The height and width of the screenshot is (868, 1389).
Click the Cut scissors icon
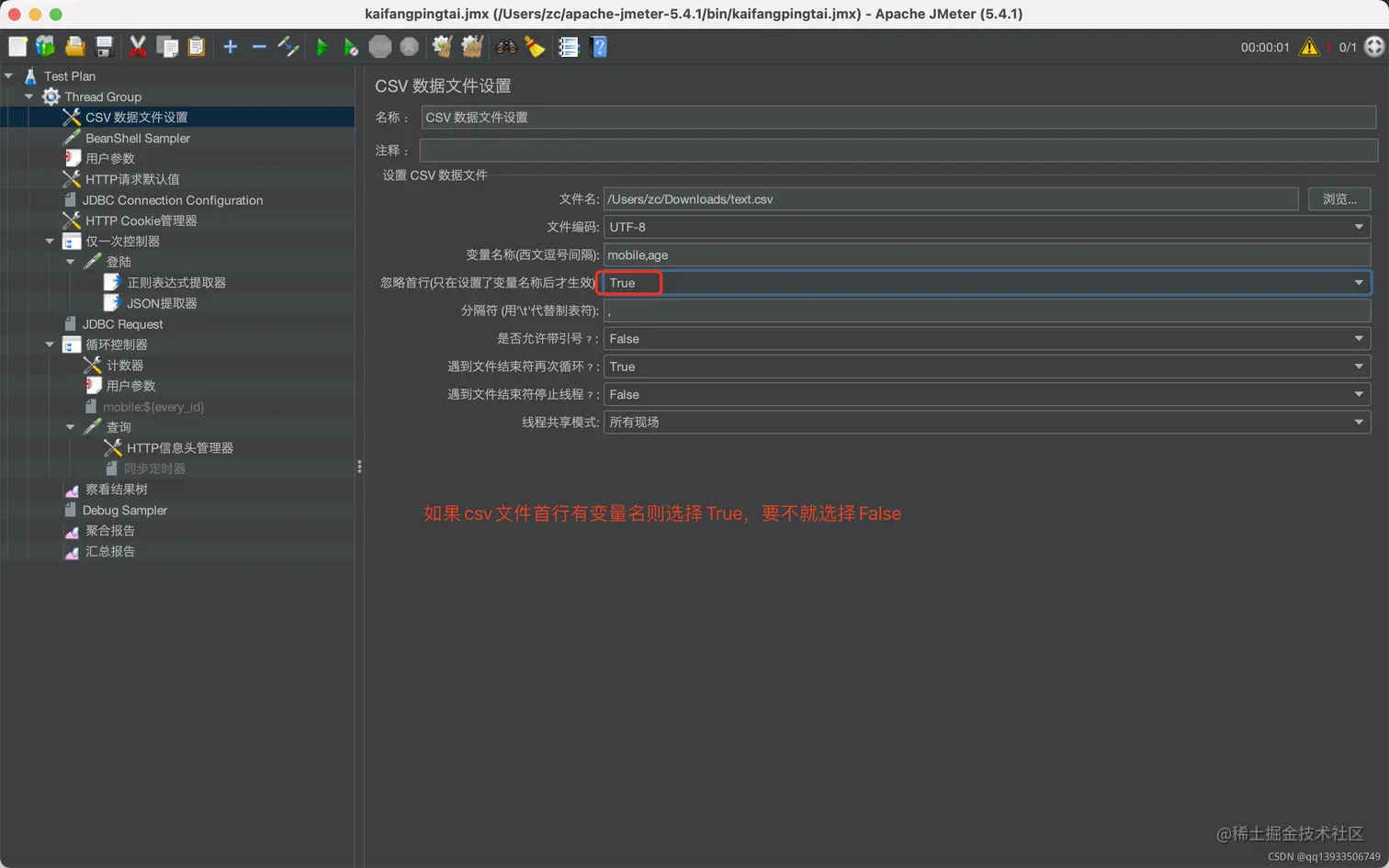coord(138,46)
